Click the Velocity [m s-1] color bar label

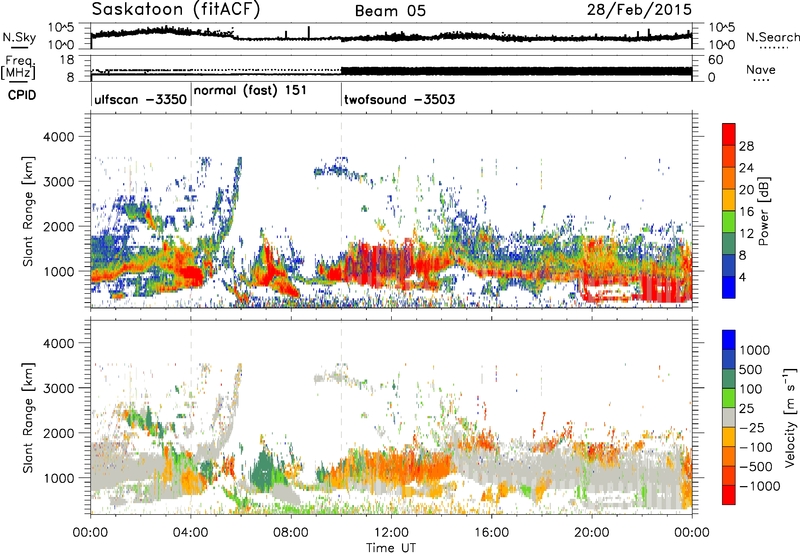click(x=790, y=417)
